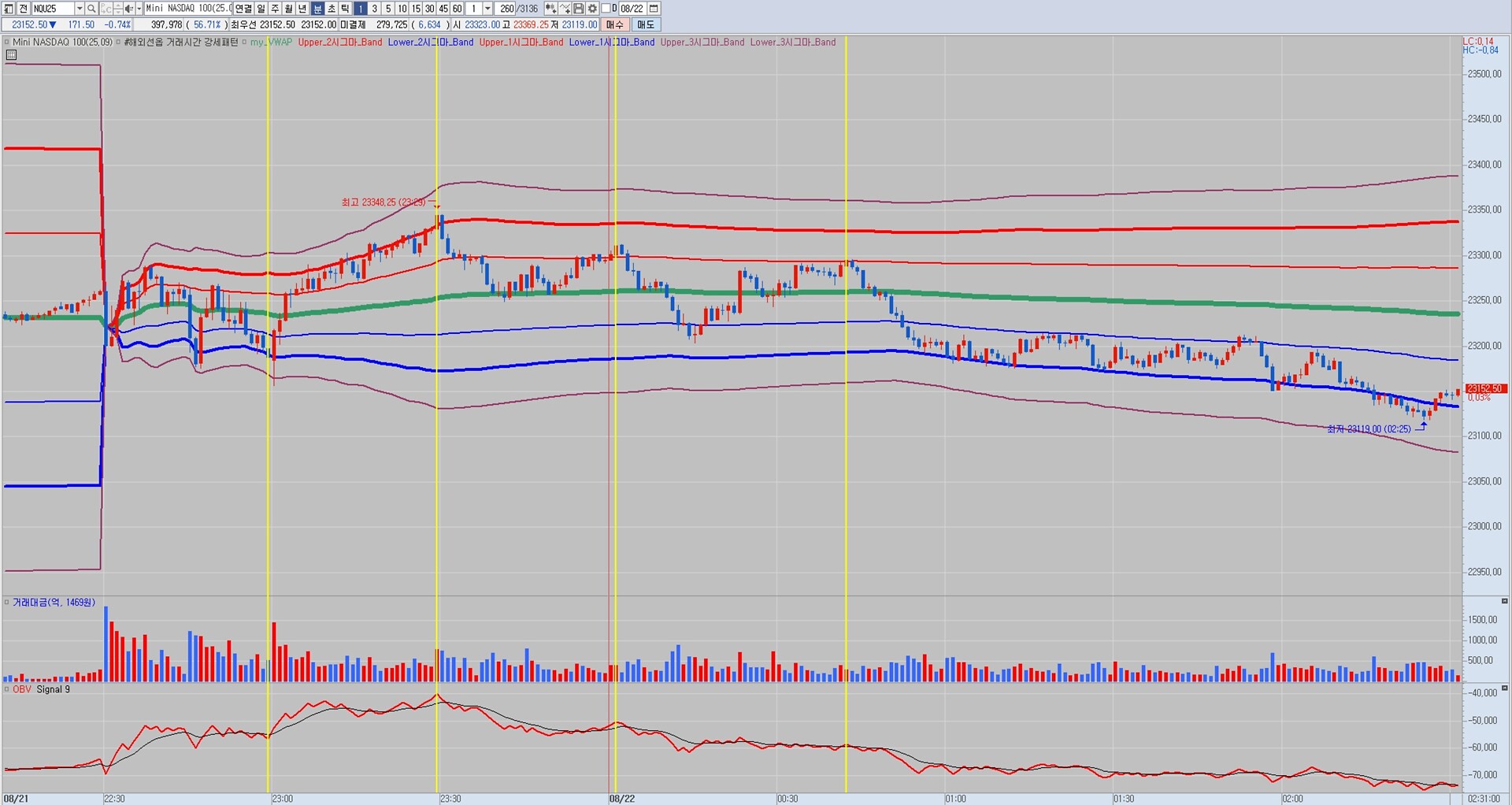Click the data grid icon below legend
Viewport: 1512px width, 805px height.
(x=11, y=55)
